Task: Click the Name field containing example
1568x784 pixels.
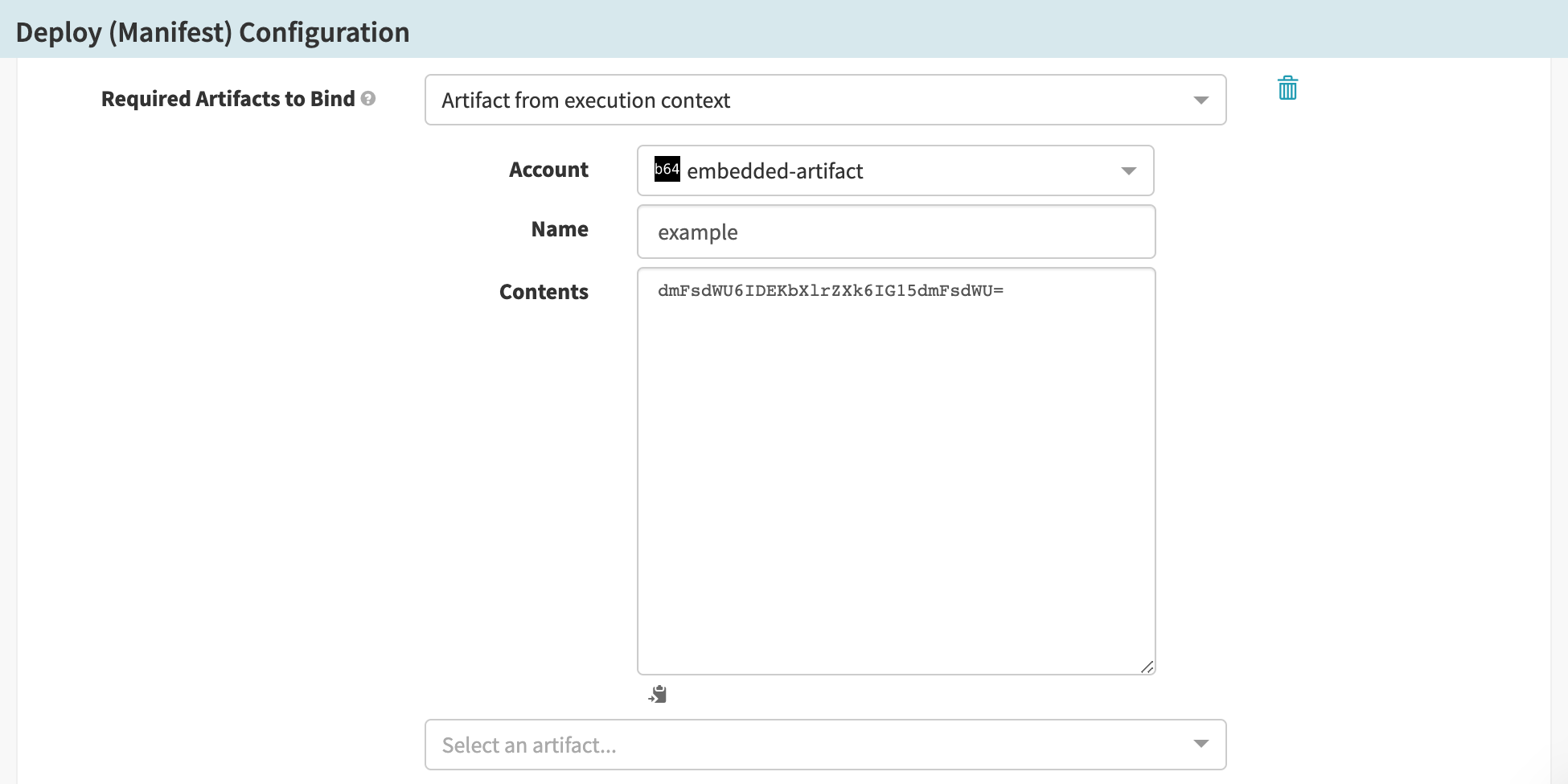Action: click(x=895, y=232)
